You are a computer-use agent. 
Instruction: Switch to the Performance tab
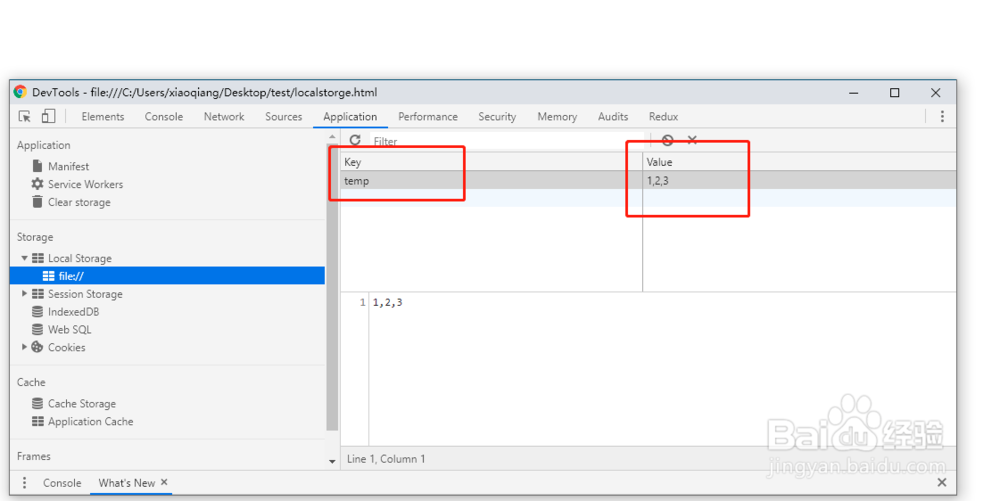point(428,117)
